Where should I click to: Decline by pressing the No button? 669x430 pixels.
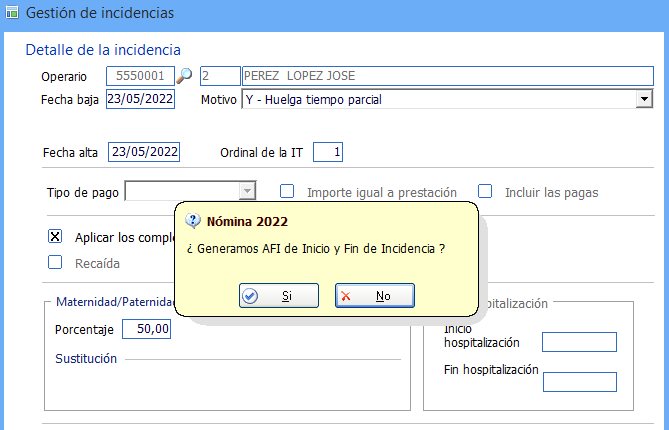click(374, 296)
